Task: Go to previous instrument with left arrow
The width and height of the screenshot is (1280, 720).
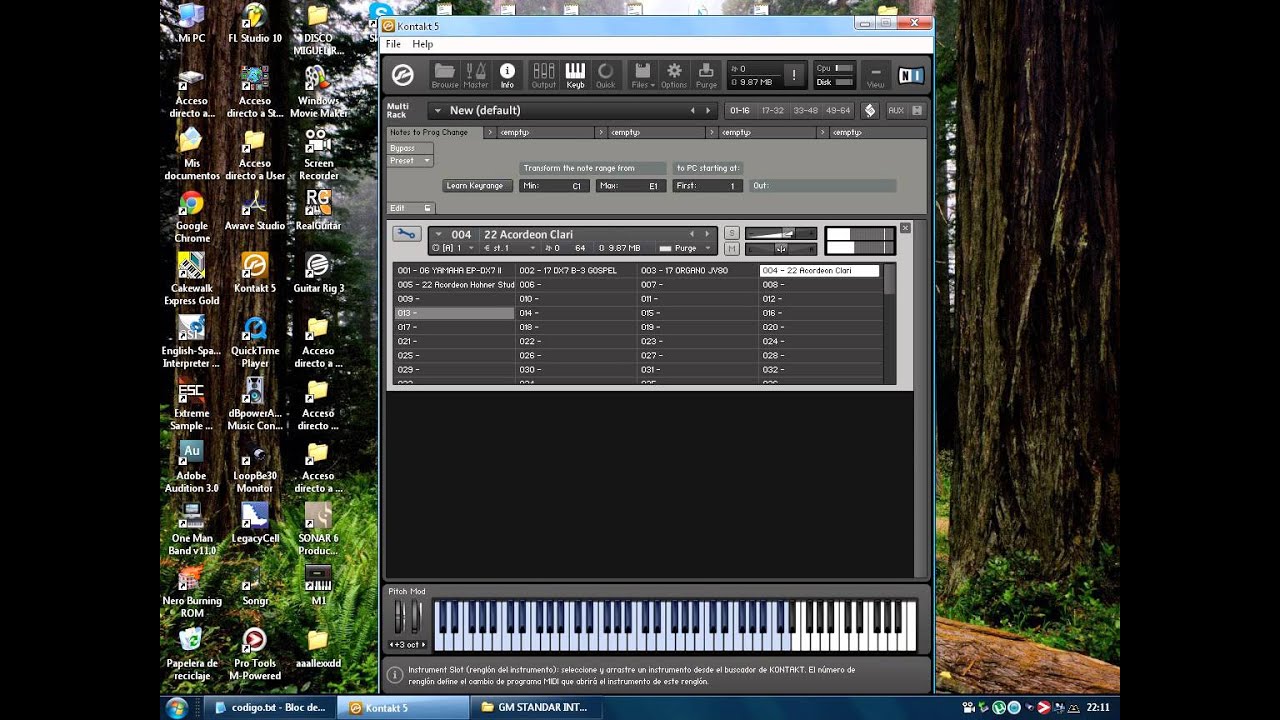Action: click(x=692, y=235)
